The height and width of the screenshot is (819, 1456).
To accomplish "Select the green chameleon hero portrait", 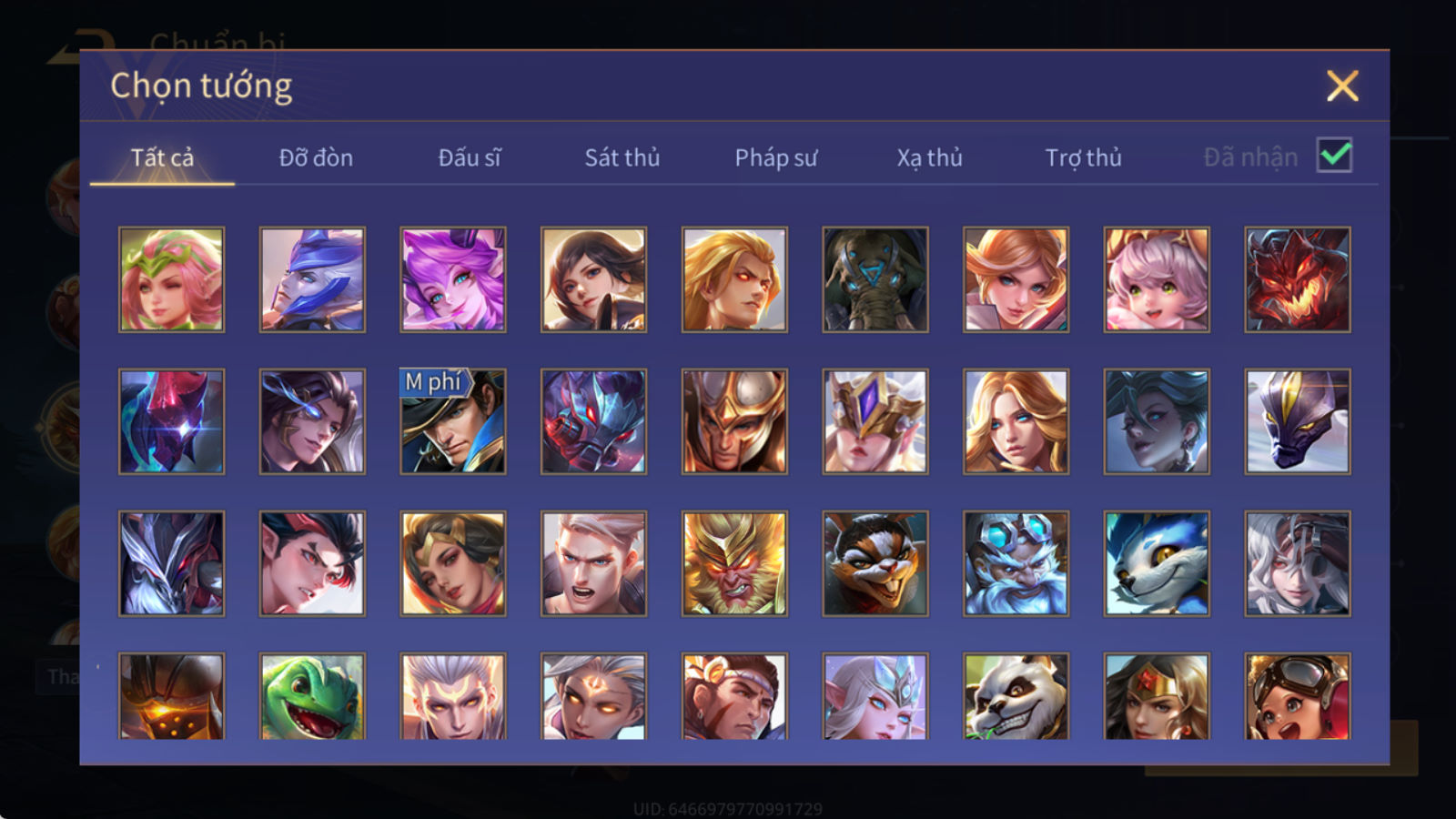I will coord(312,696).
